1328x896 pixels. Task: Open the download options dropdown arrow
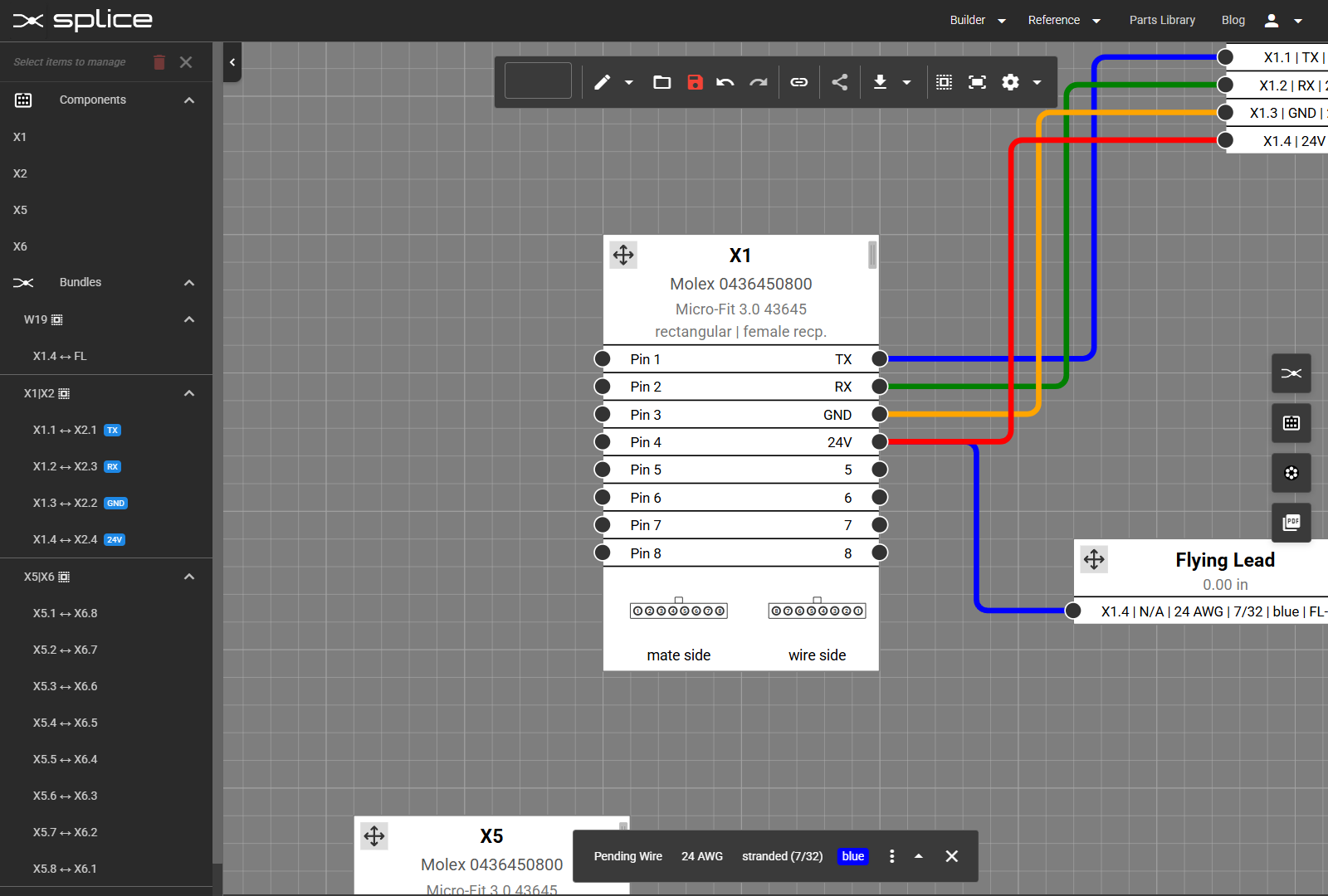point(907,82)
